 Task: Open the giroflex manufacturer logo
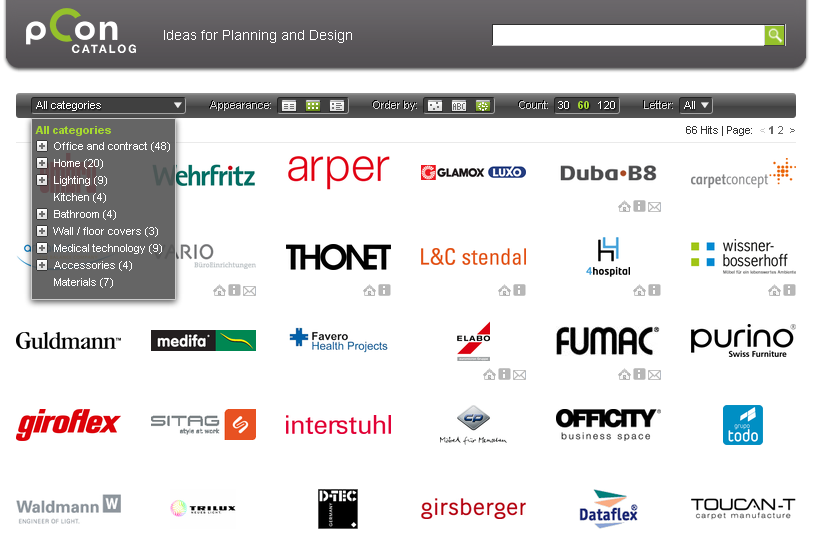point(68,425)
